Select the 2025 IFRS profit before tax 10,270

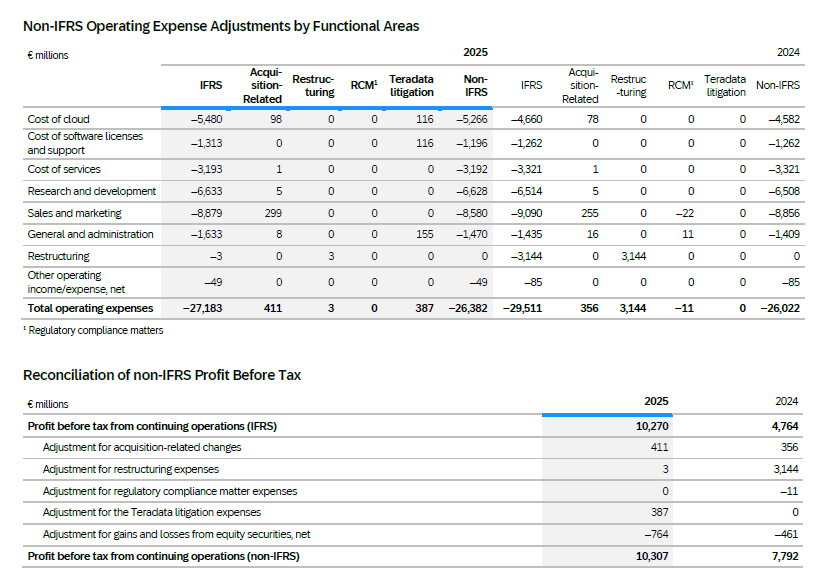pyautogui.click(x=651, y=426)
